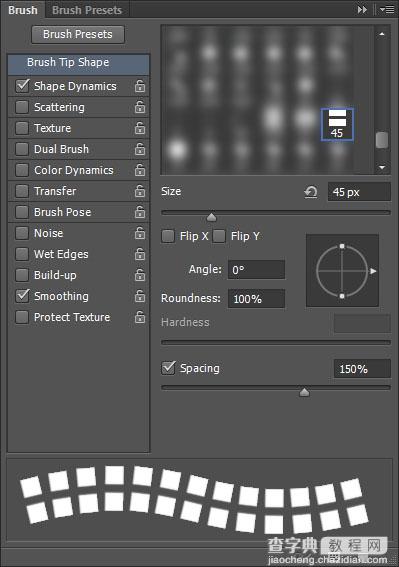
Task: Click the Angle input field
Action: click(x=256, y=270)
